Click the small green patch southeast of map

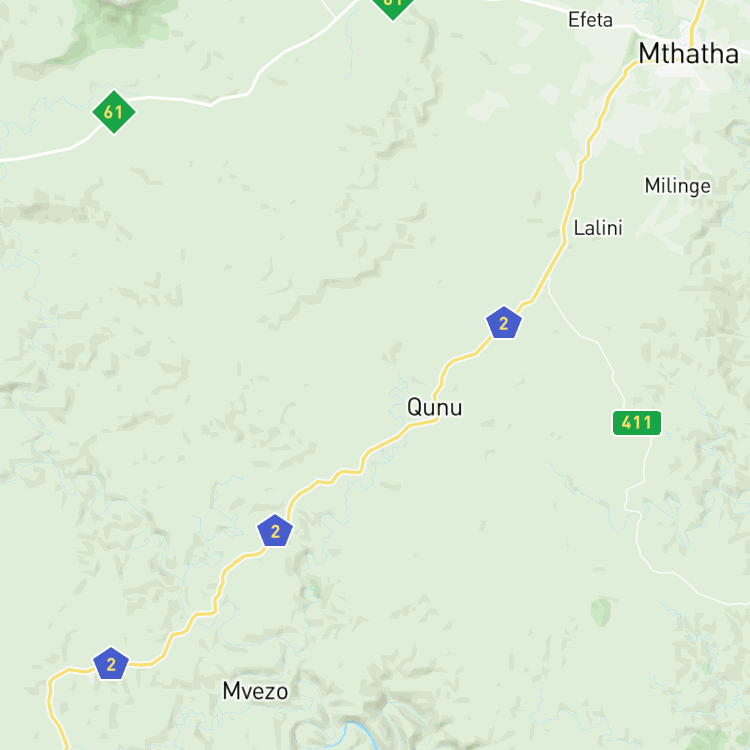[601, 611]
